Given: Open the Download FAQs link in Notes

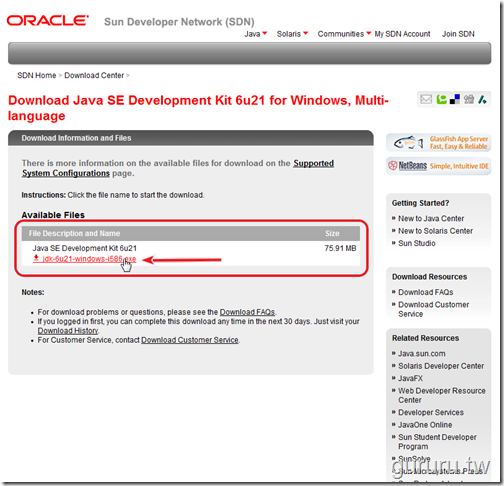Looking at the screenshot, I should (247, 312).
